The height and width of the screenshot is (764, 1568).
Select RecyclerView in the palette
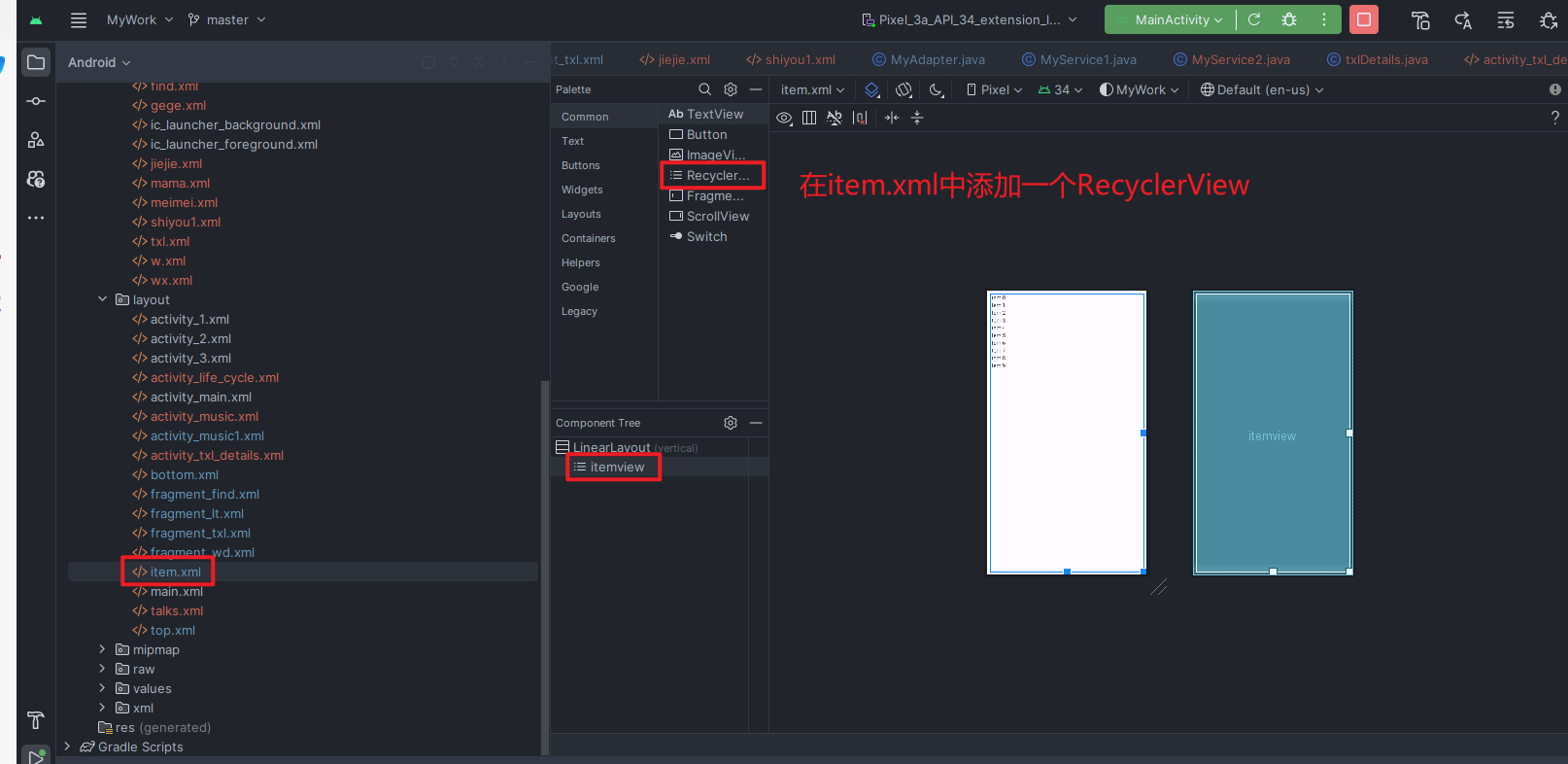point(712,175)
